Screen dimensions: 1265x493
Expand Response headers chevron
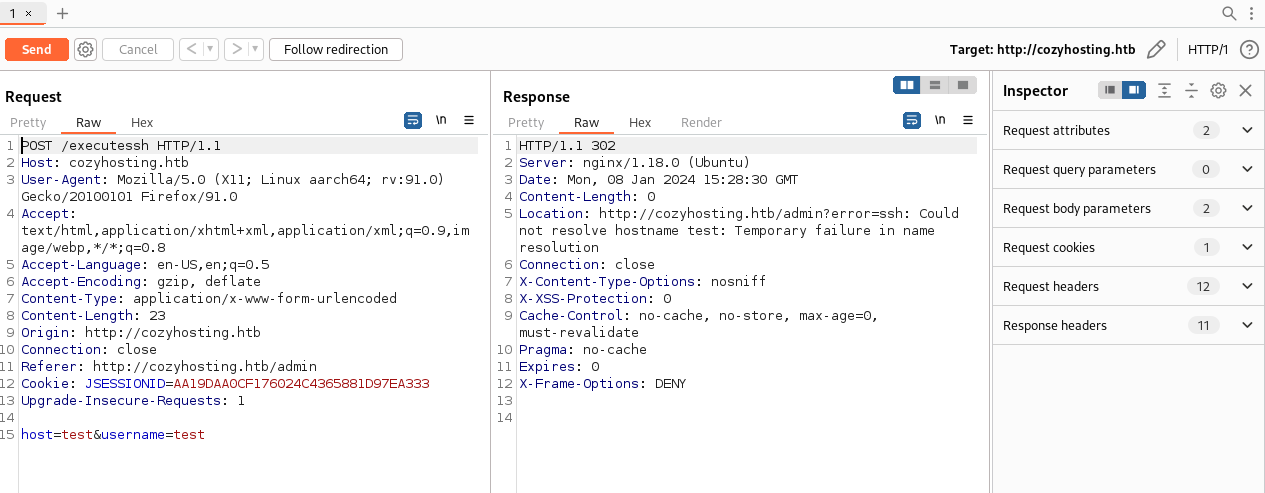click(x=1247, y=325)
